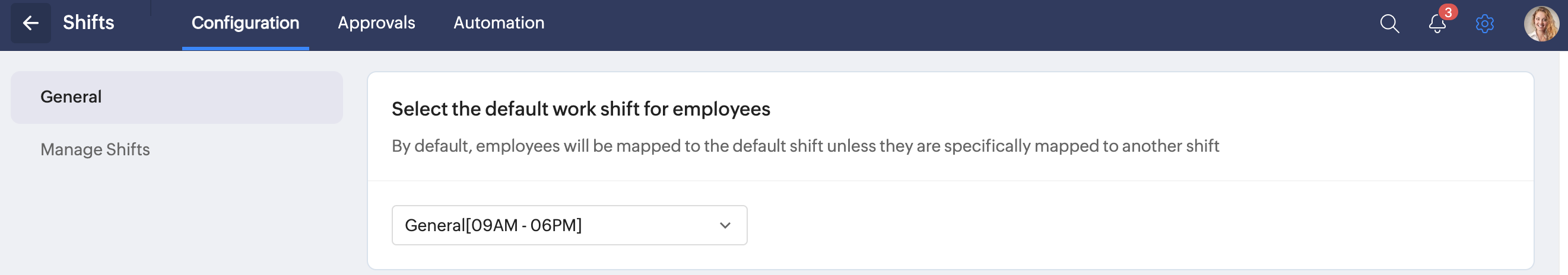Open the search magnifier icon
The height and width of the screenshot is (275, 1568).
pos(1389,24)
